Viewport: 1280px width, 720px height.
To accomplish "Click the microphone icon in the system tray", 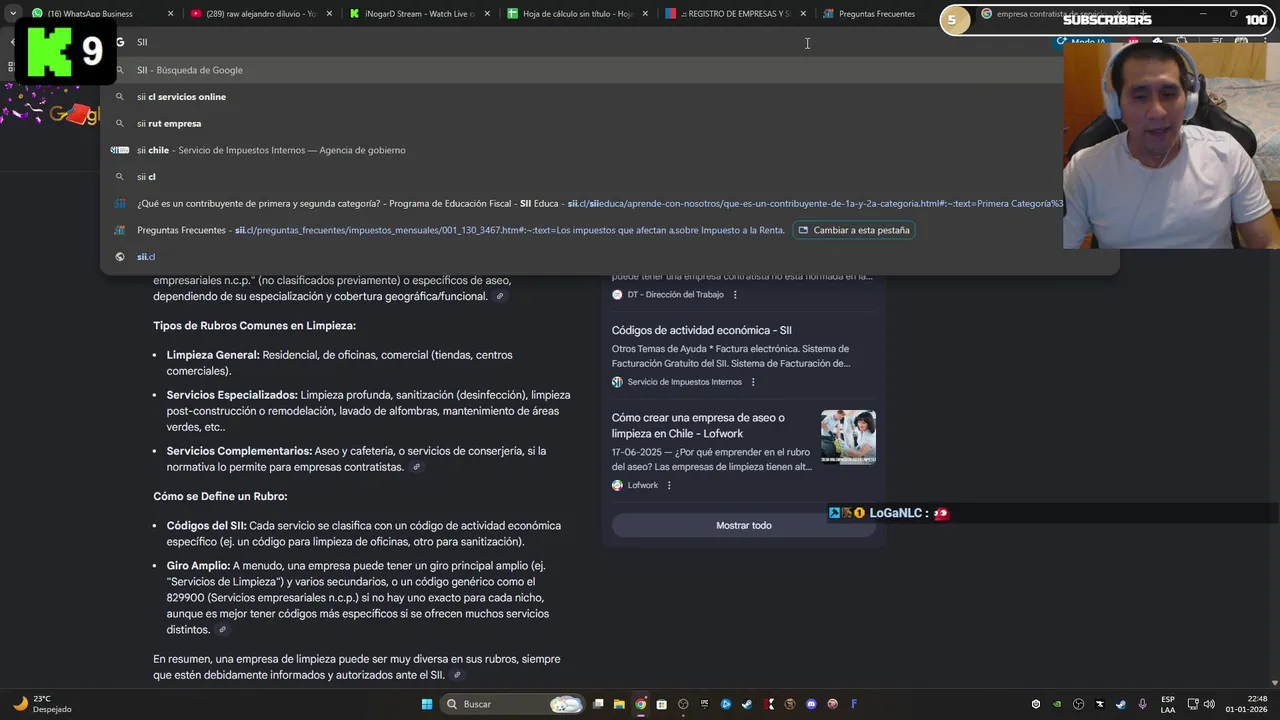I will click(1142, 704).
